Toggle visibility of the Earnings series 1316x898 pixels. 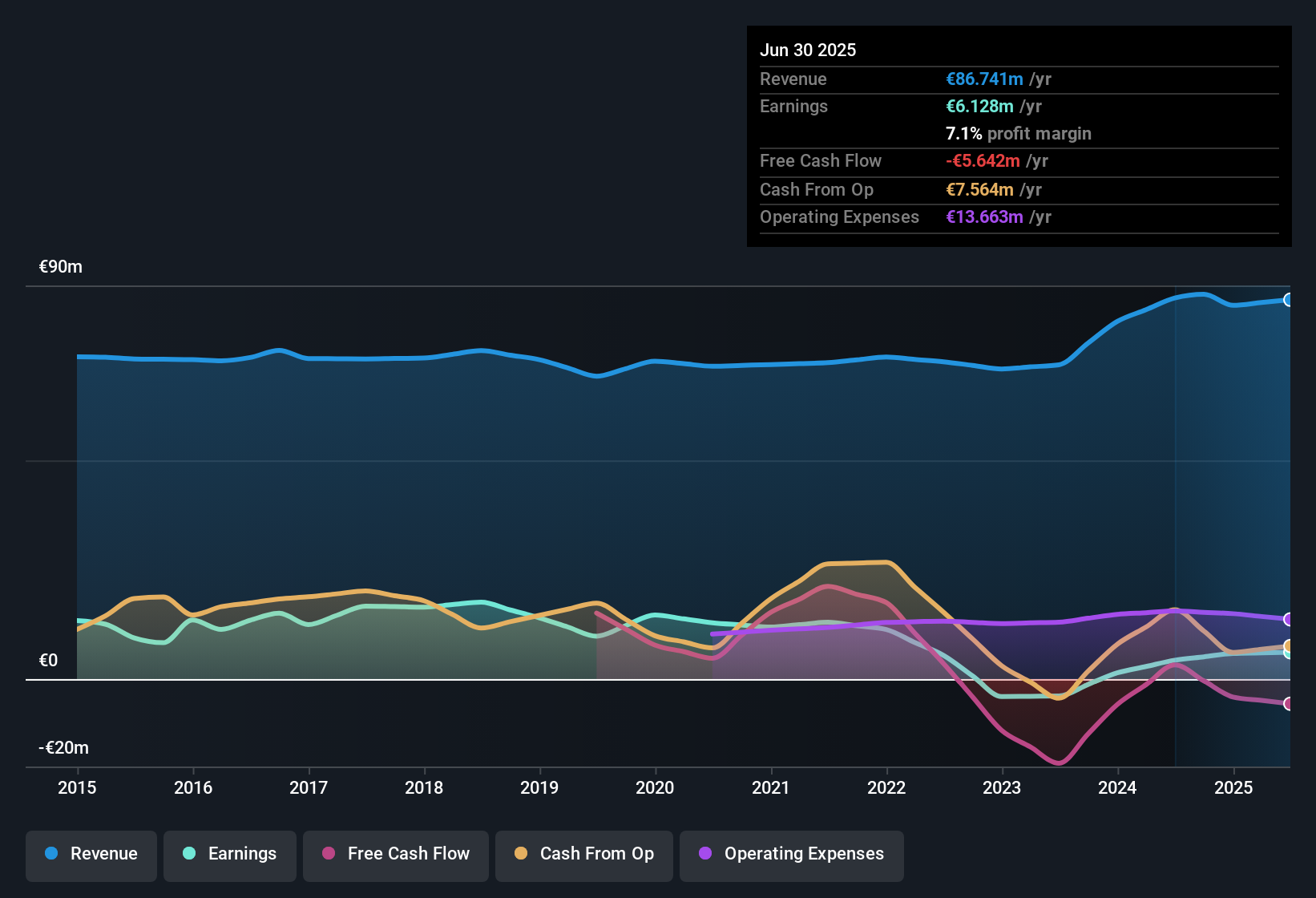click(230, 856)
